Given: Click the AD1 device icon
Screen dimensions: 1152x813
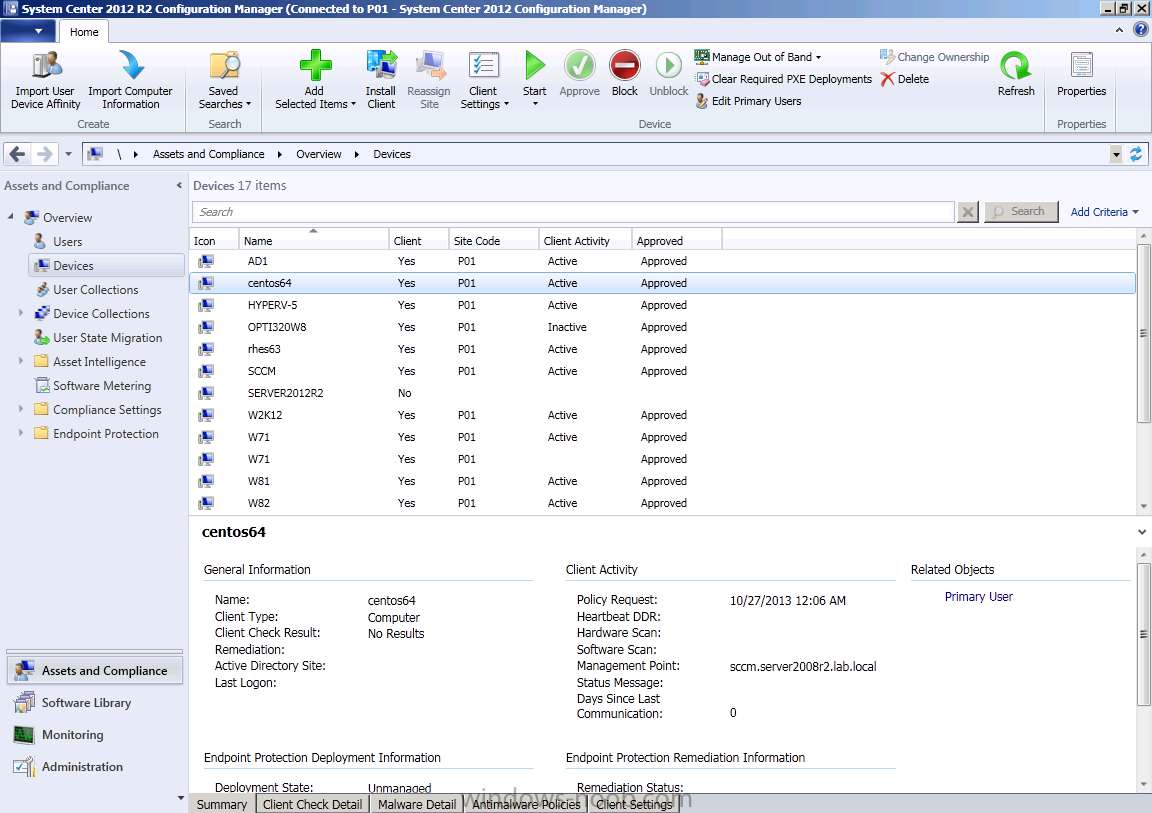Looking at the screenshot, I should pyautogui.click(x=206, y=261).
